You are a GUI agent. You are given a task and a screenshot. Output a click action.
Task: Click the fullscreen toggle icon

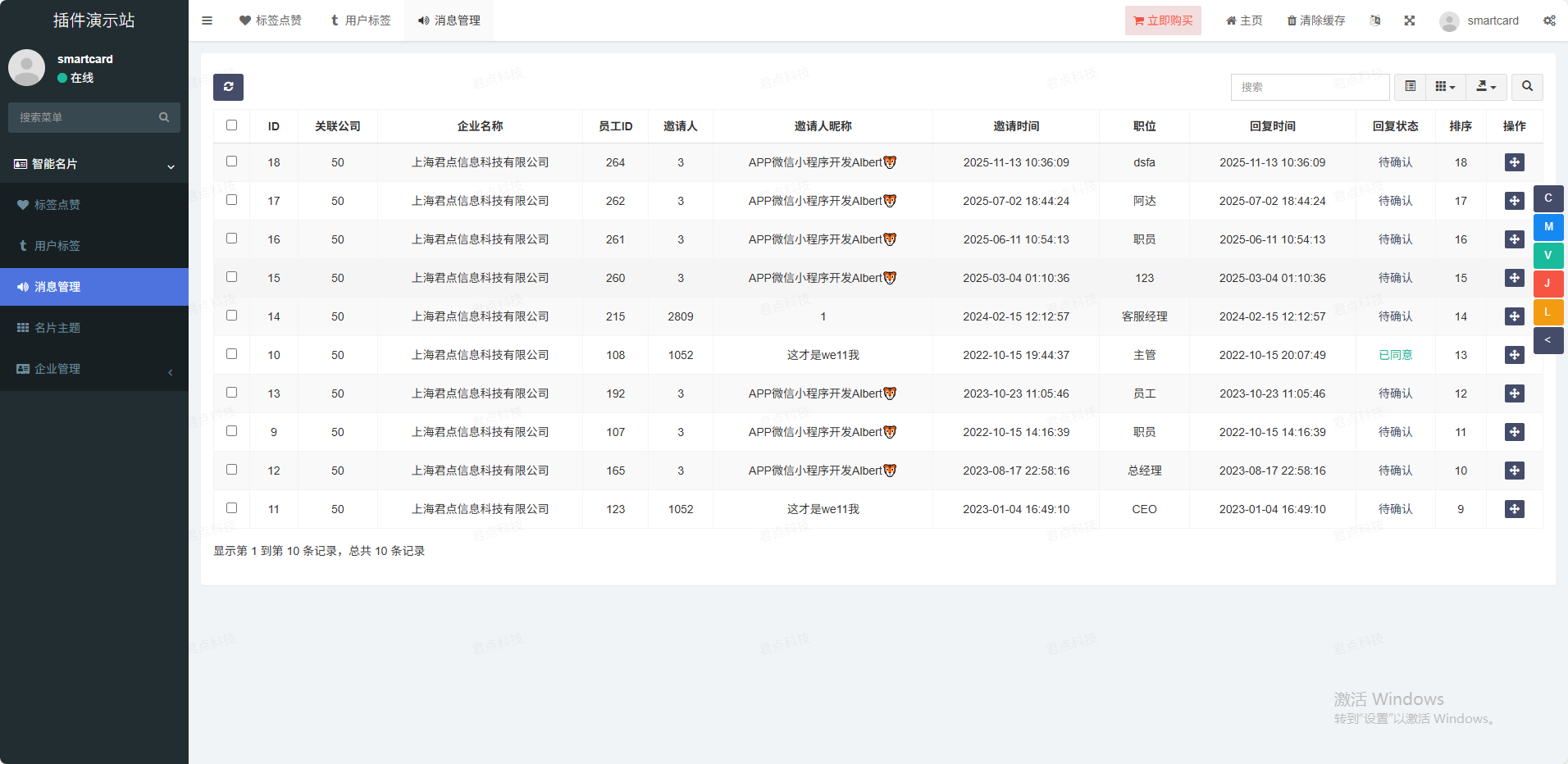pyautogui.click(x=1409, y=20)
